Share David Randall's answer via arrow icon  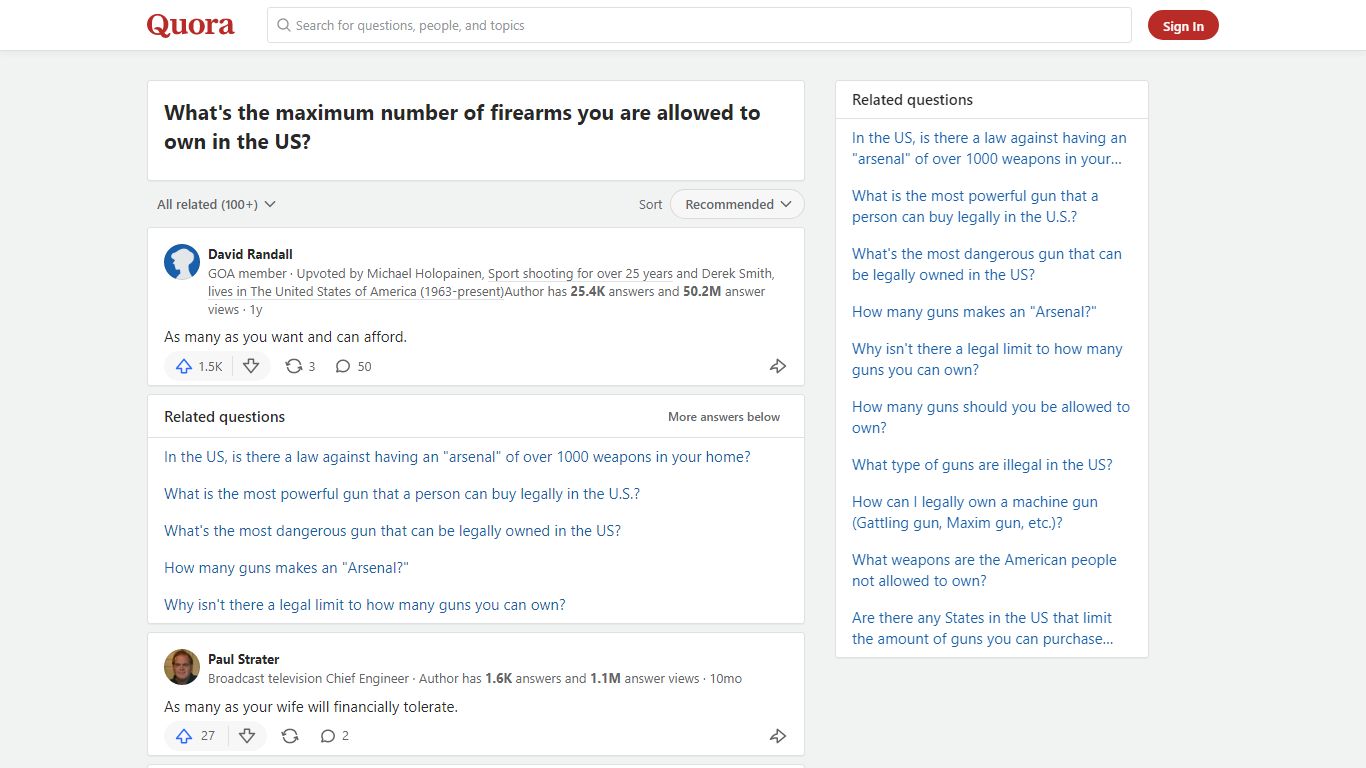[778, 367]
